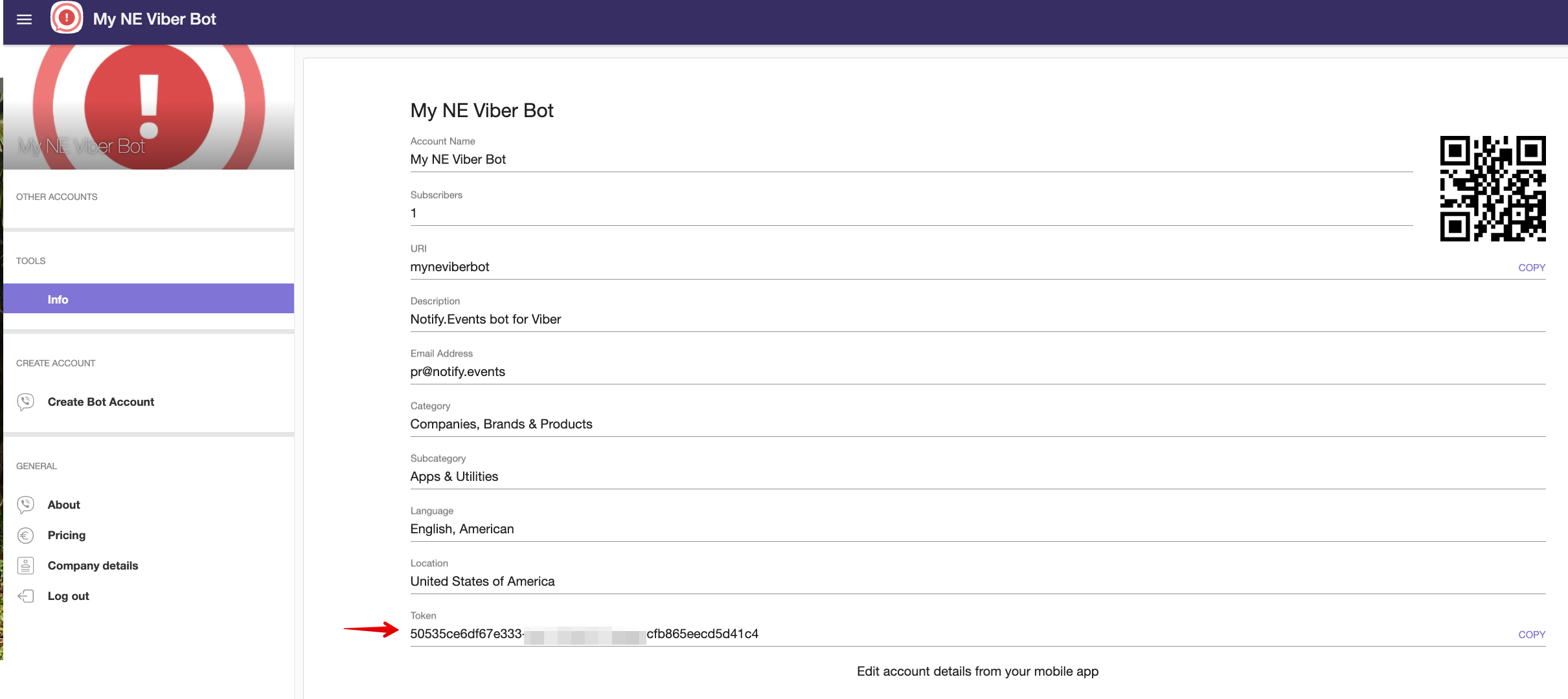The height and width of the screenshot is (699, 1568).
Task: Click the Company details icon
Action: 25,565
